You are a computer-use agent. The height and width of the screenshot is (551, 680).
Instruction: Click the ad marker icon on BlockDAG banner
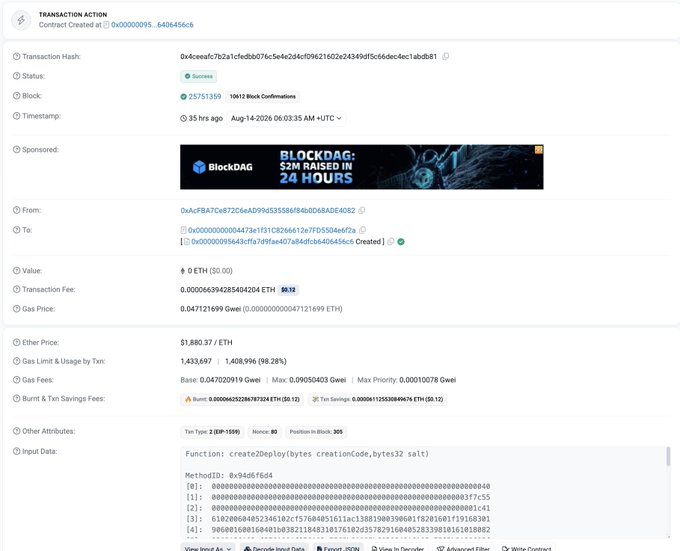(x=539, y=150)
